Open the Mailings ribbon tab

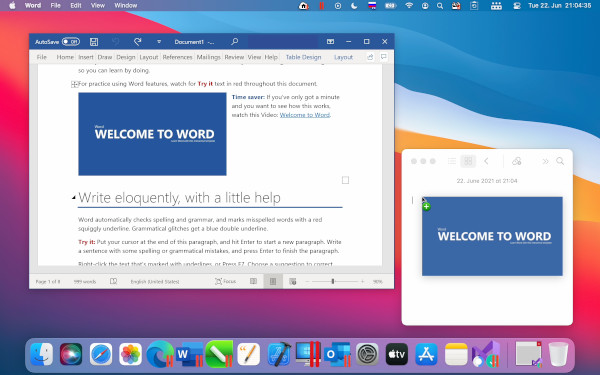(x=208, y=57)
